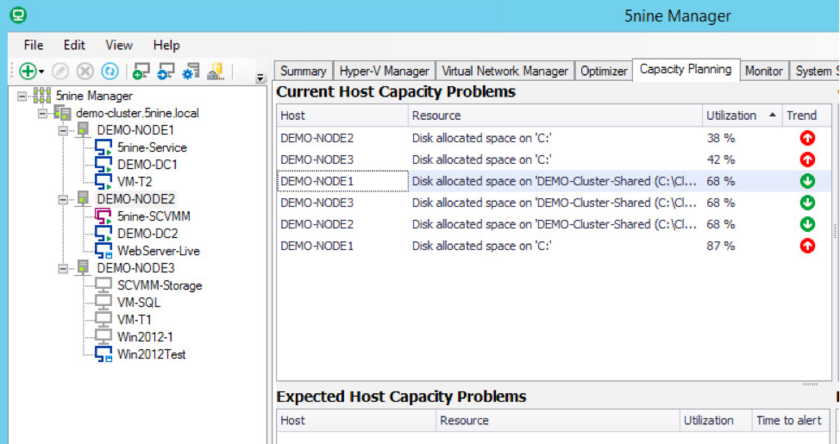The width and height of the screenshot is (840, 444).
Task: Open the dropdown arrow beside the Add icon
Action: pos(41,72)
